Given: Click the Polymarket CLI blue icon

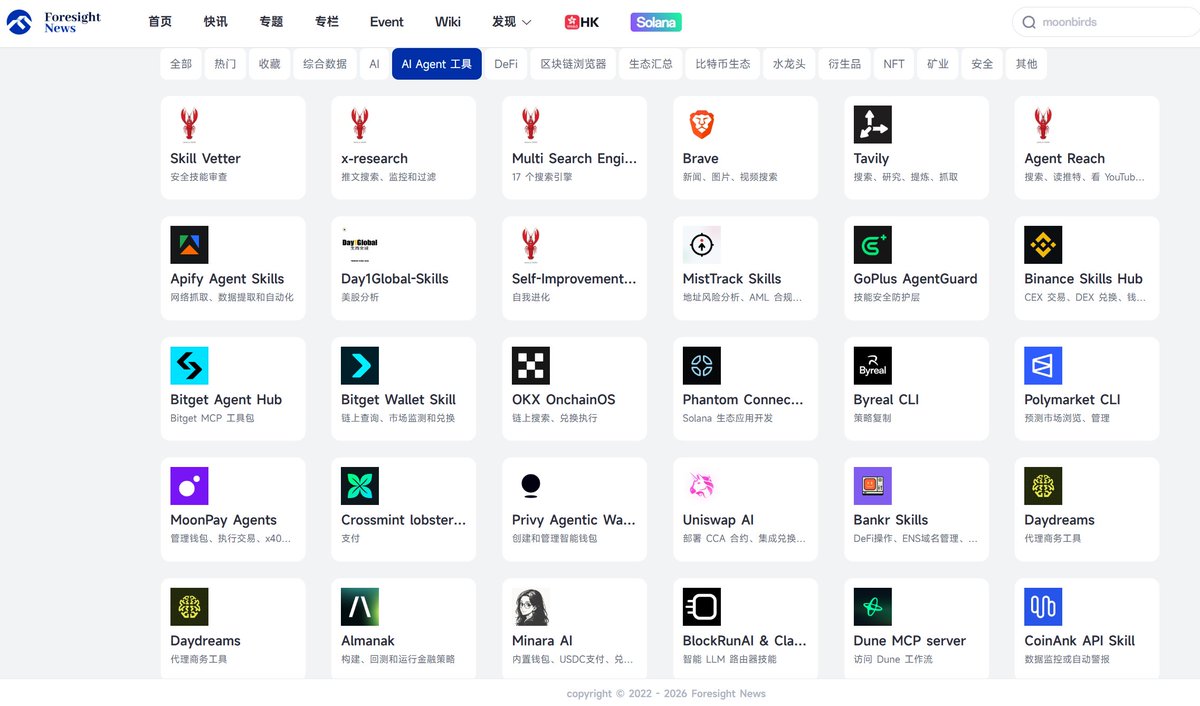Looking at the screenshot, I should tap(1043, 366).
